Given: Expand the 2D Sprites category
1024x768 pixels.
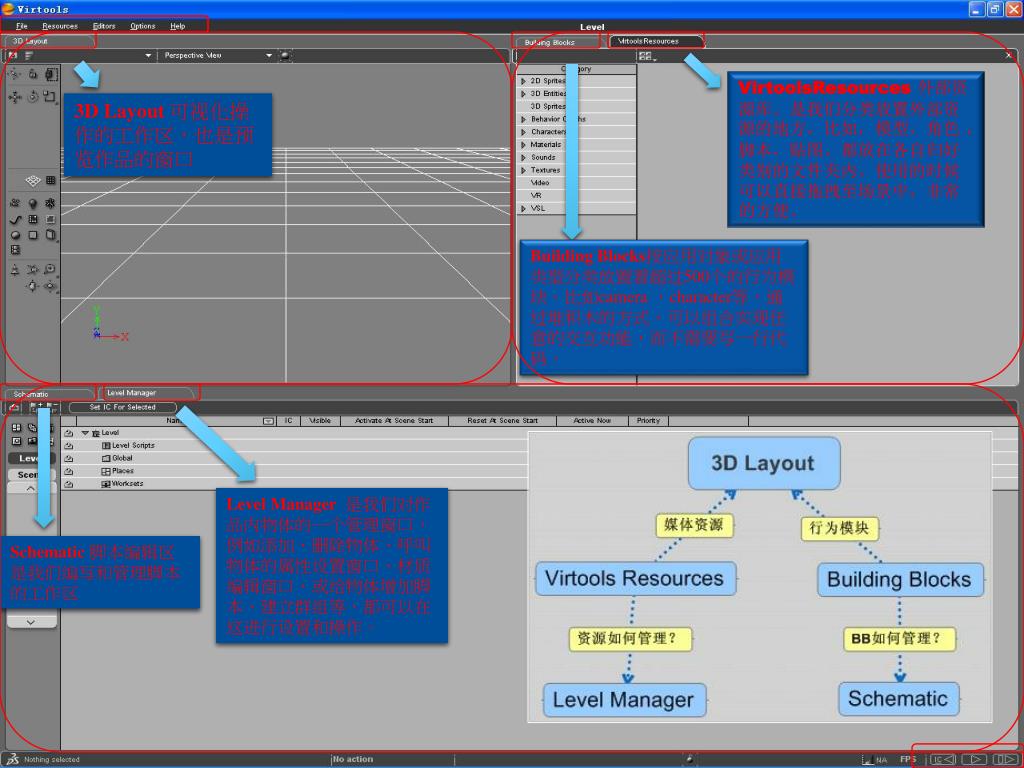Looking at the screenshot, I should [524, 81].
